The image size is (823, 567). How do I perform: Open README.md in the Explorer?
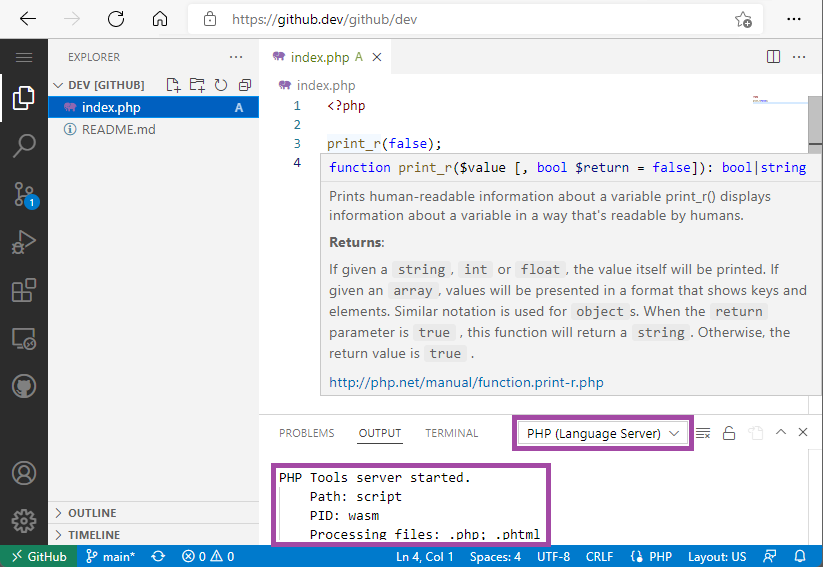(153, 130)
